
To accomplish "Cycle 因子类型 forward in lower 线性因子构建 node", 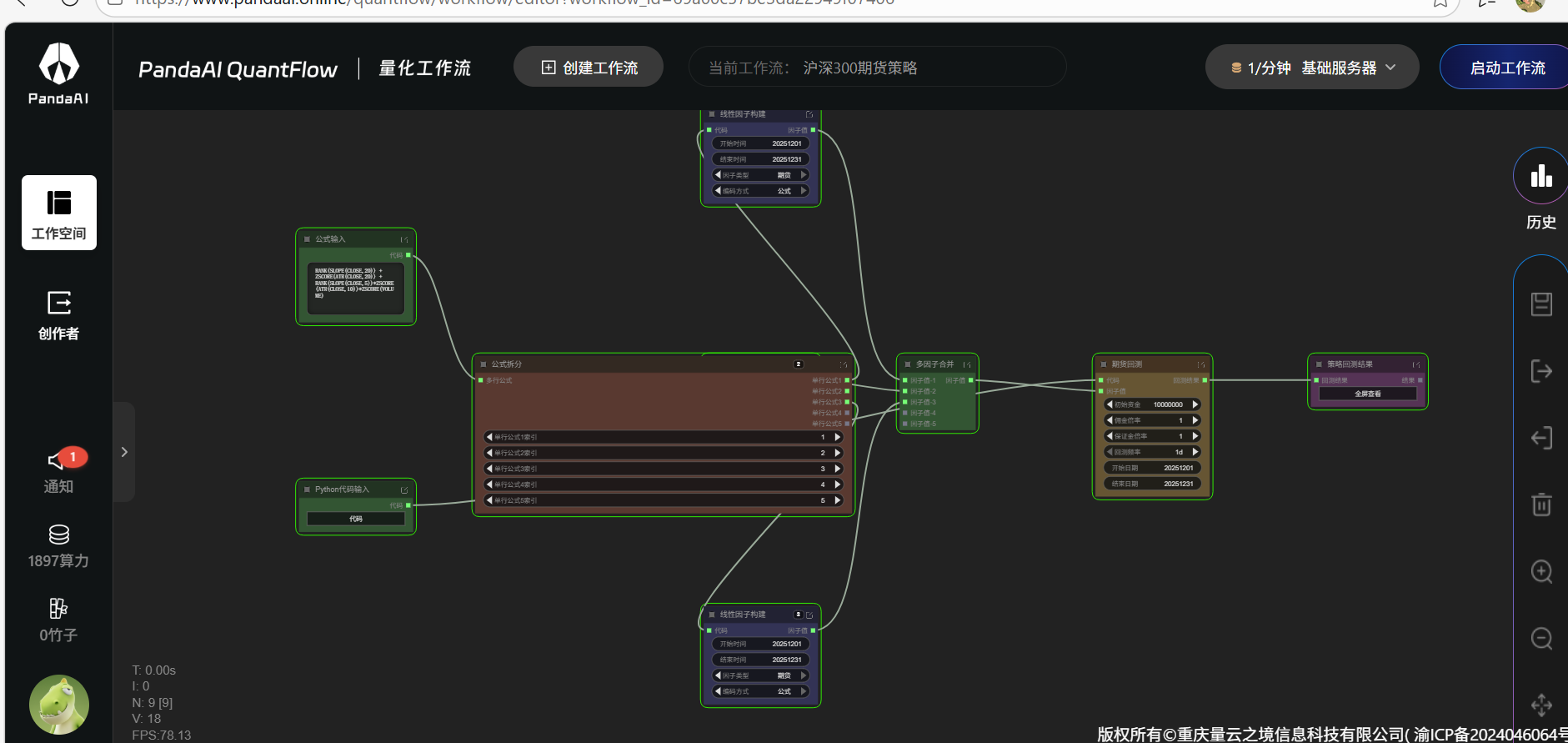I will click(x=804, y=675).
